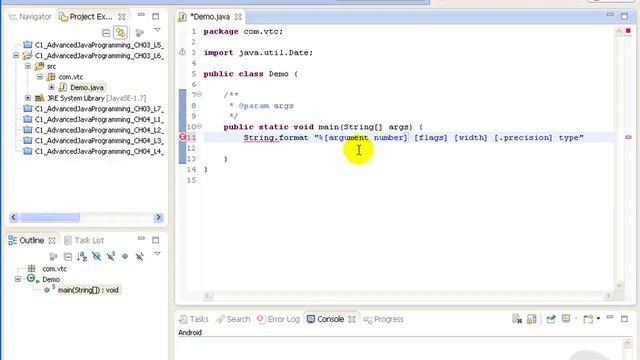Toggle Scroll Lock in Console
The image size is (640, 360).
point(531,319)
